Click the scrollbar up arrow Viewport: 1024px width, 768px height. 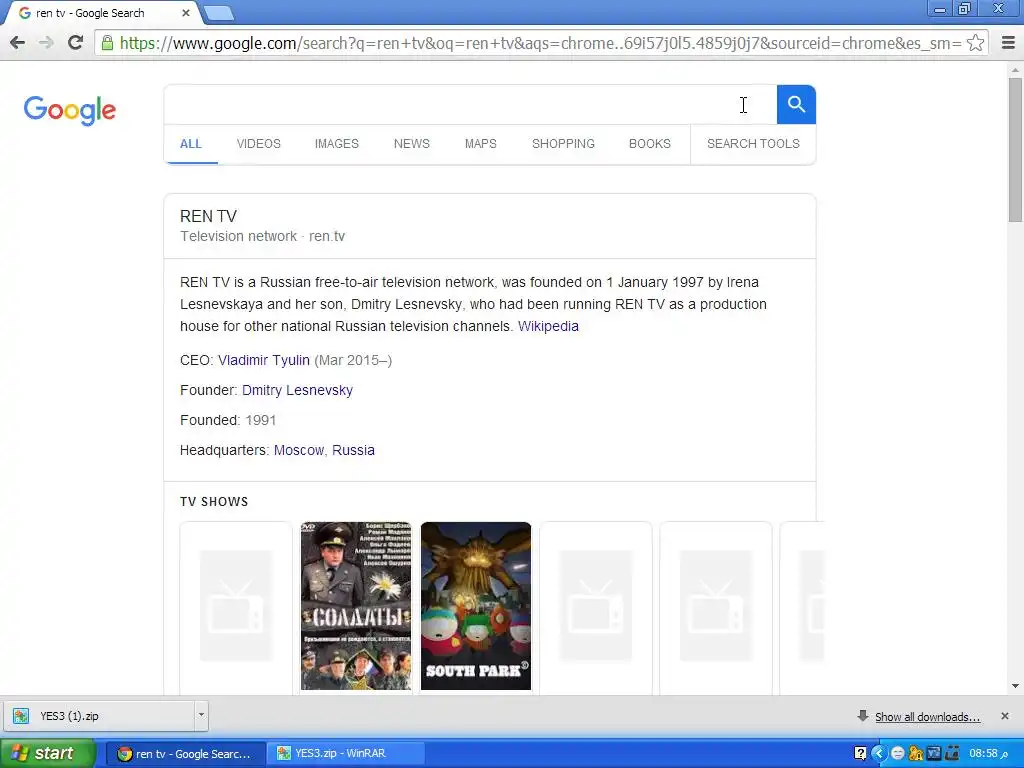click(1016, 70)
